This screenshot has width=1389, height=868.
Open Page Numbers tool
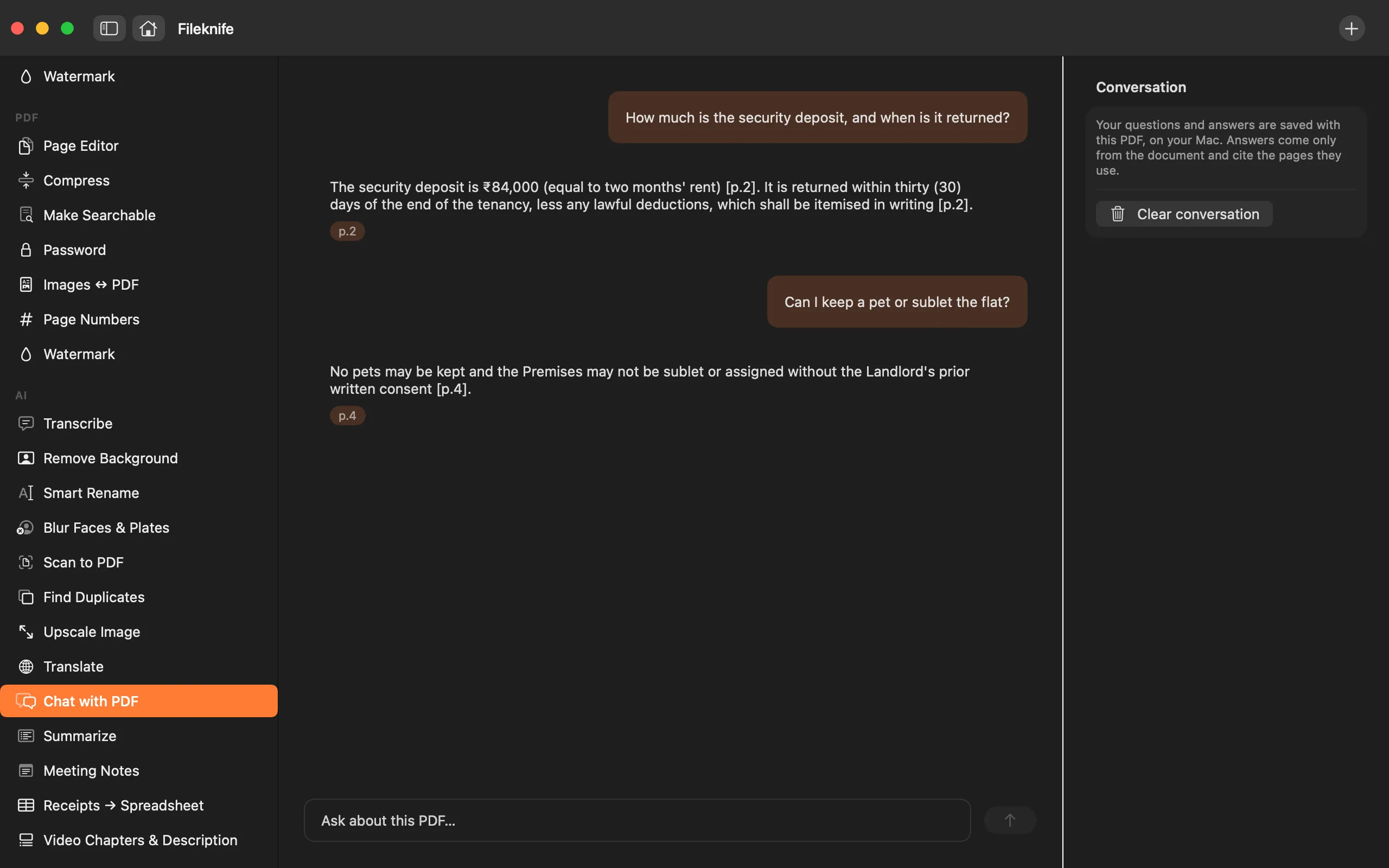click(139, 319)
